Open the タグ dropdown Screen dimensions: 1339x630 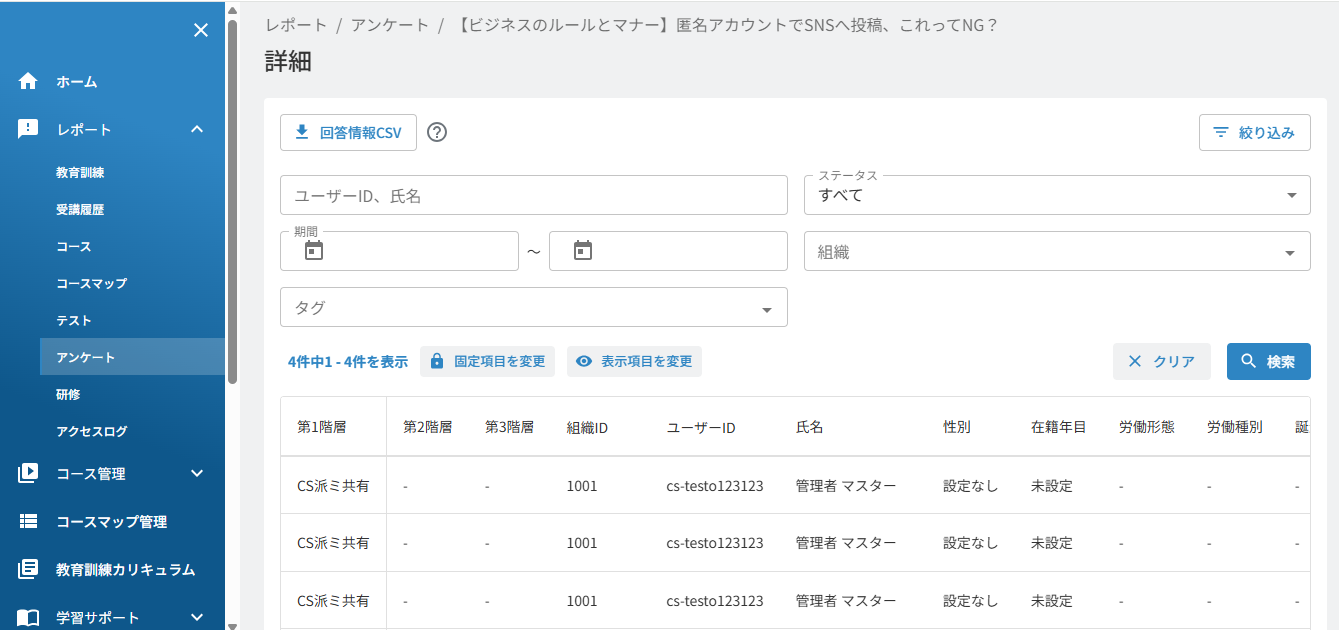pos(534,307)
